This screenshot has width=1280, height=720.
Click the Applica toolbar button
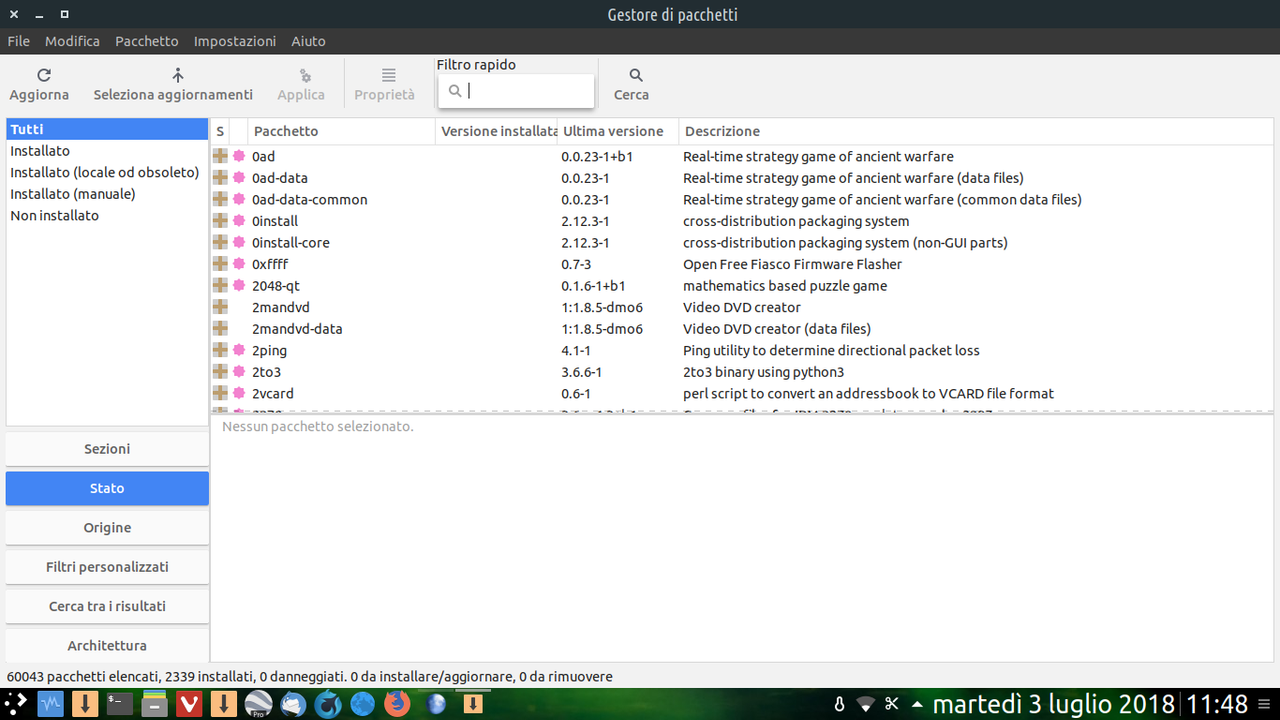(301, 85)
